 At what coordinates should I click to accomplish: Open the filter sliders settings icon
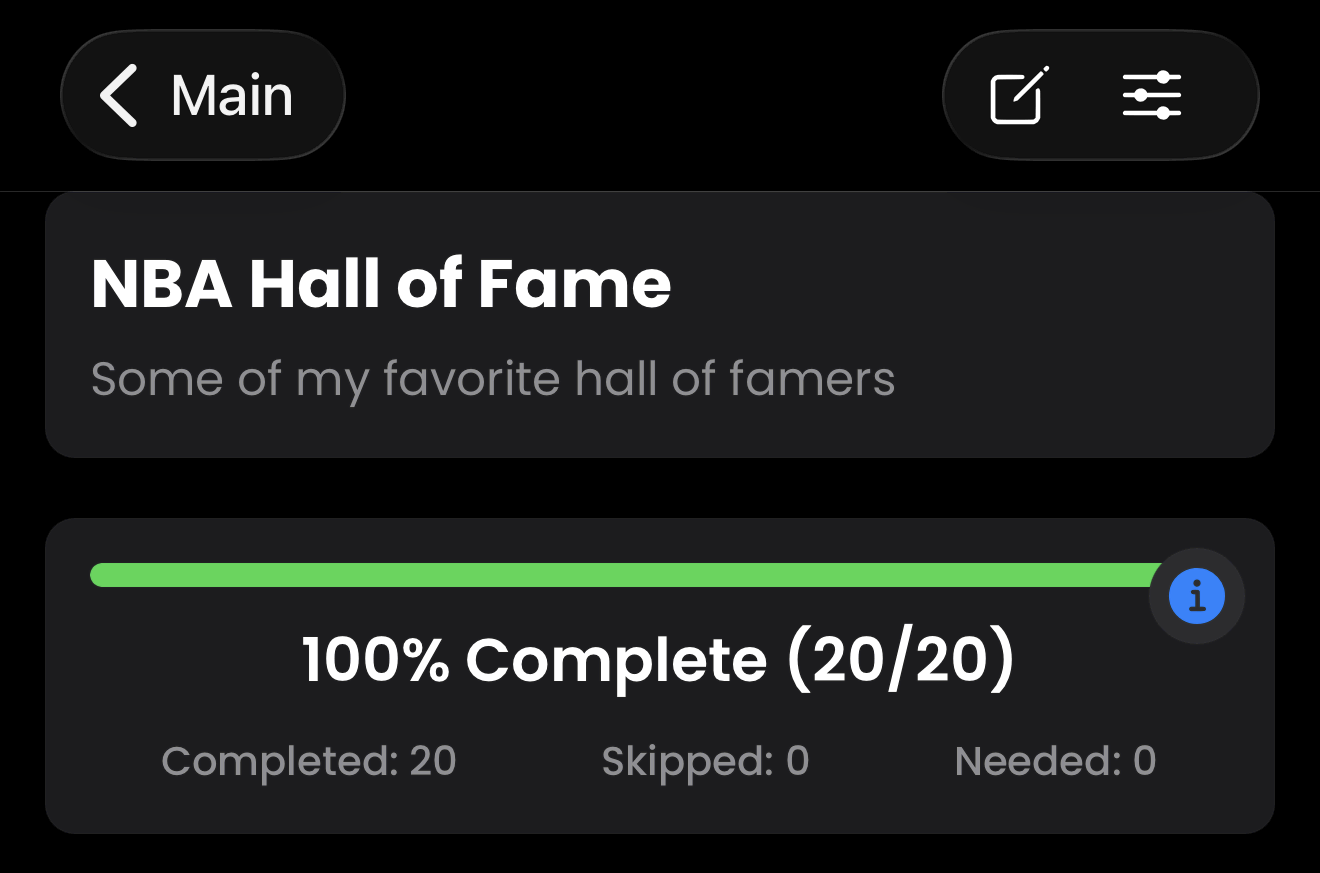(x=1152, y=96)
